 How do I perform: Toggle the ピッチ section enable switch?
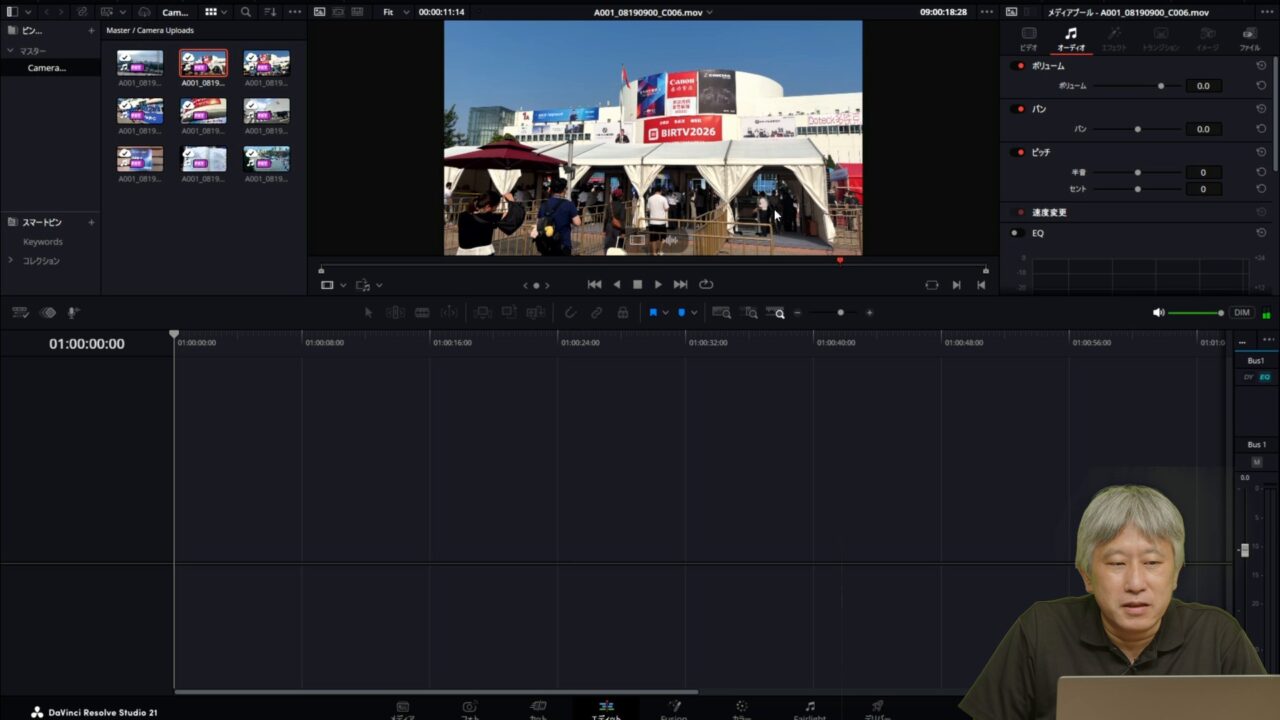(x=1018, y=152)
